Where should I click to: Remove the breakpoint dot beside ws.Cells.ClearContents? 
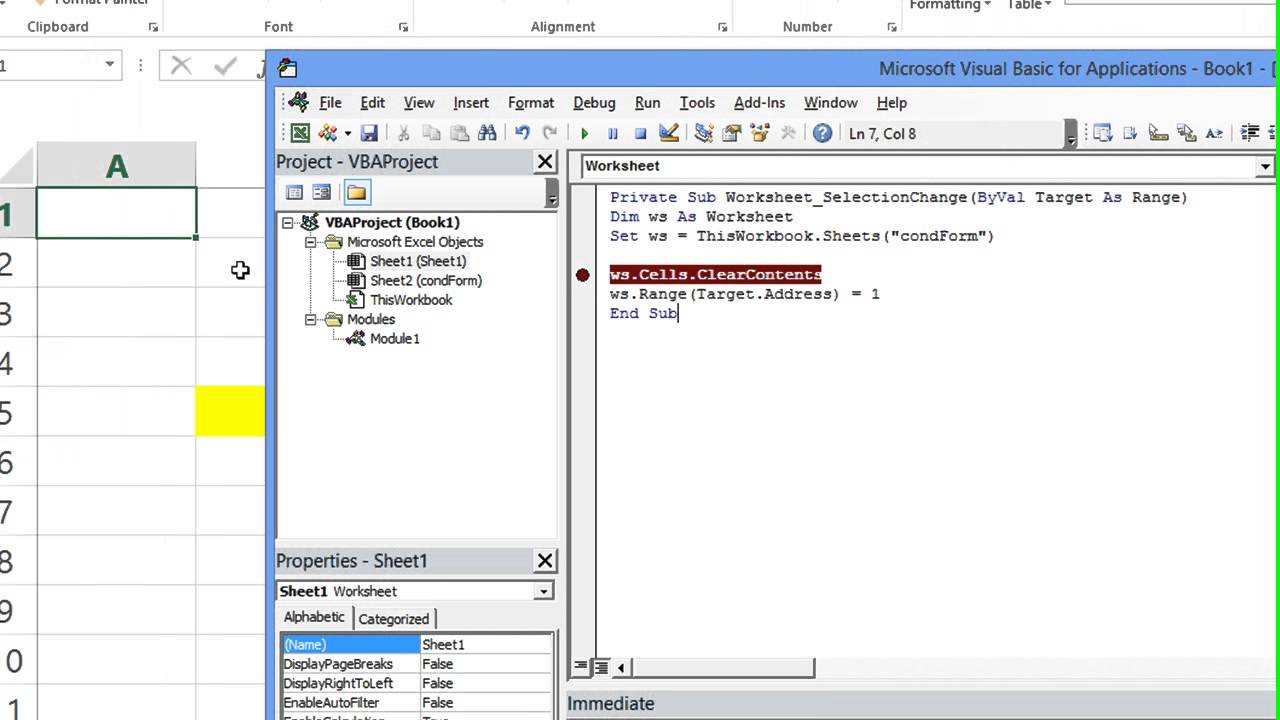click(583, 275)
